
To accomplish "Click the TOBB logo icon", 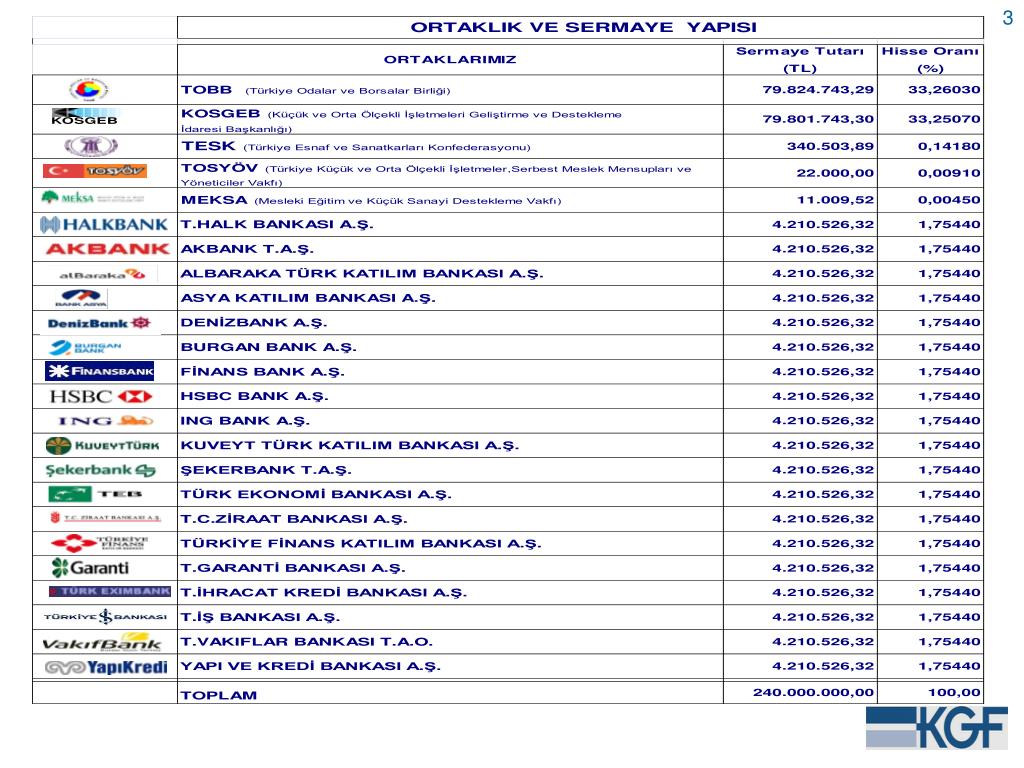I will [x=88, y=89].
